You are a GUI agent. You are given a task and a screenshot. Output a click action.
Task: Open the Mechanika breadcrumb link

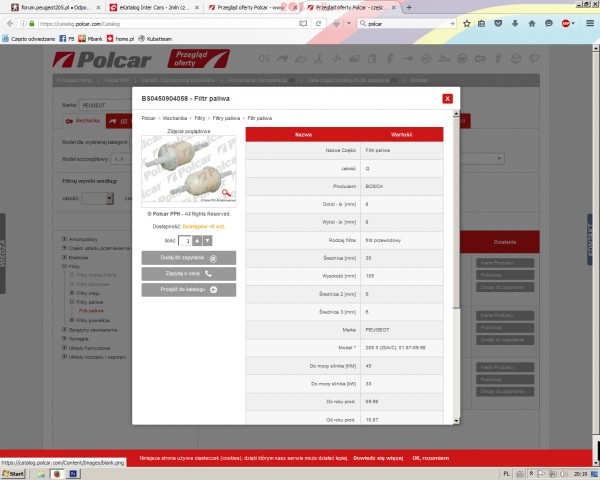click(175, 118)
